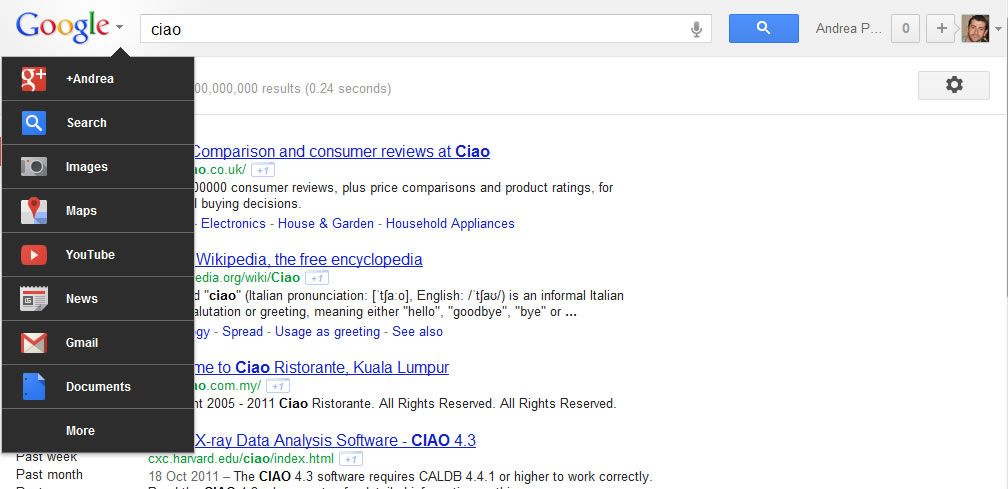Screen dimensions: 1008x489
Task: Click the microphone voice search icon
Action: click(x=696, y=29)
